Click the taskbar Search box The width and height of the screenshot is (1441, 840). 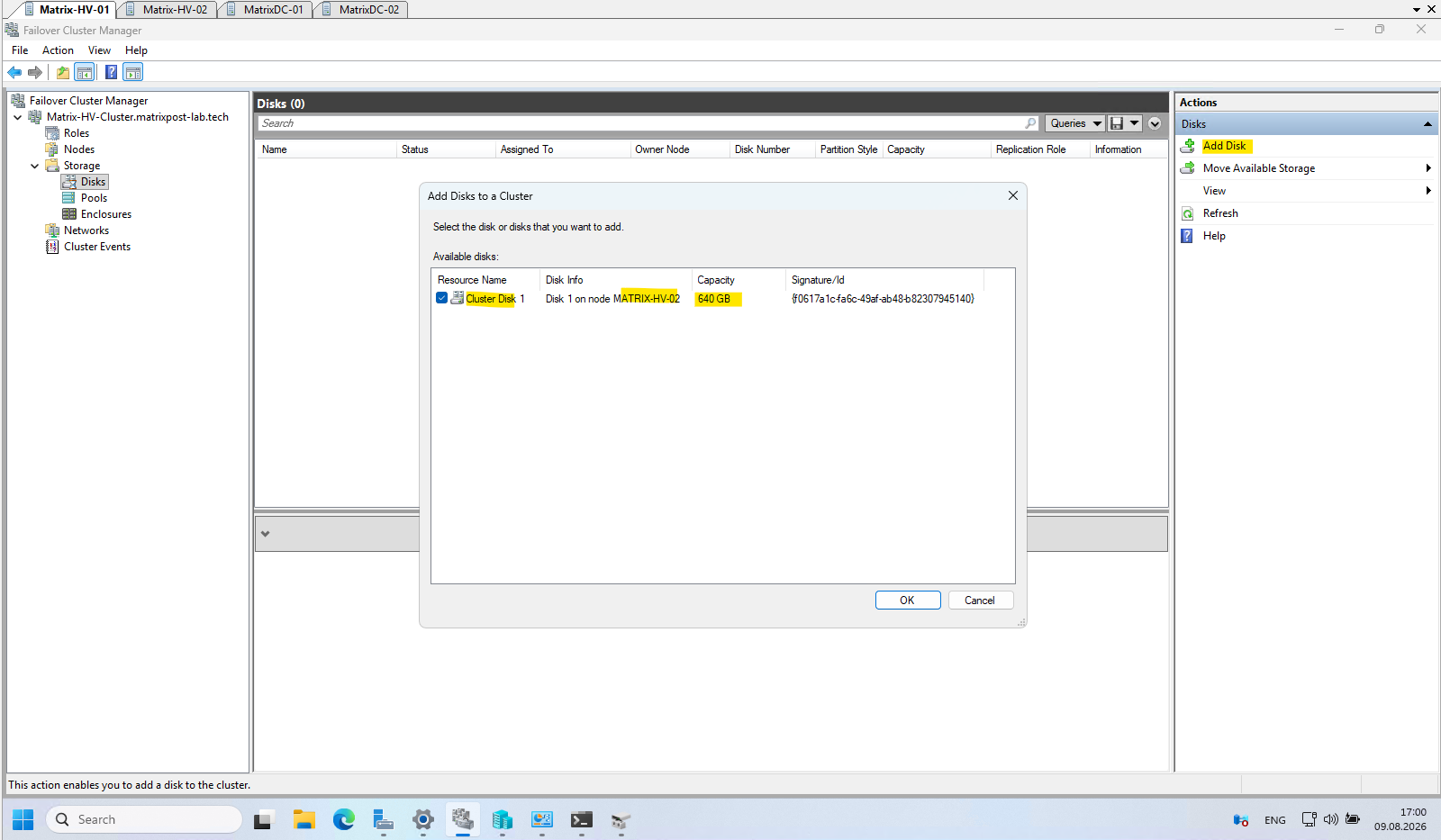pyautogui.click(x=144, y=819)
